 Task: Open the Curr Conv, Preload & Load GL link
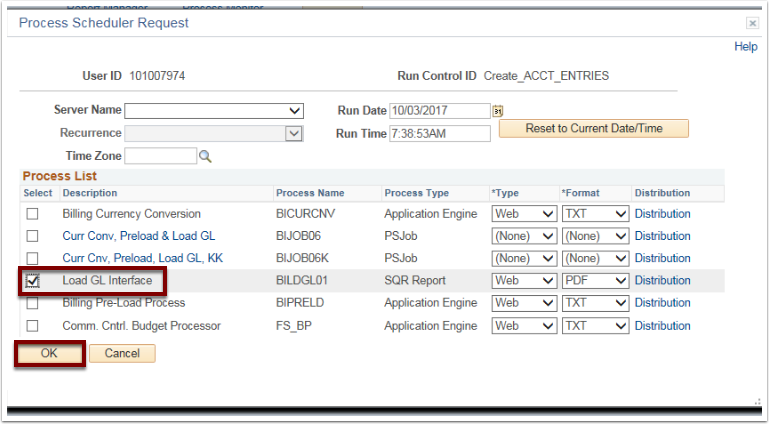coord(139,236)
